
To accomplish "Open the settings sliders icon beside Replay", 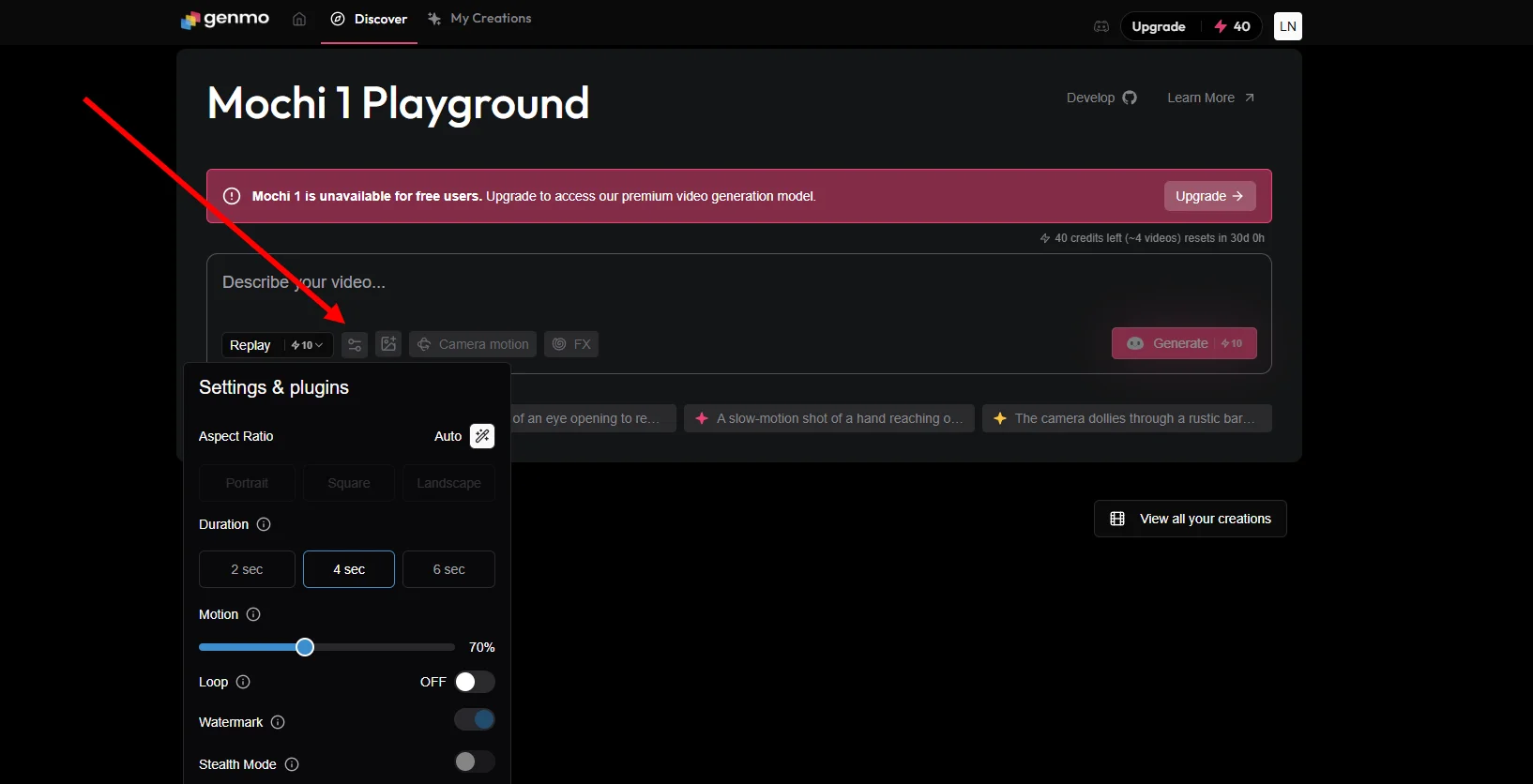I will [355, 344].
